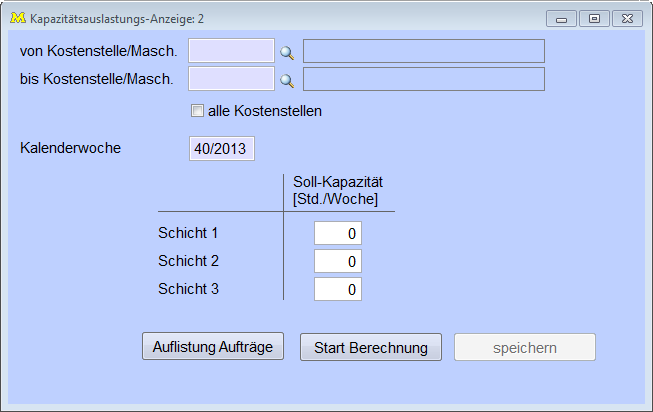Click the bis Kostenstelle description box
The image size is (653, 412).
click(424, 79)
